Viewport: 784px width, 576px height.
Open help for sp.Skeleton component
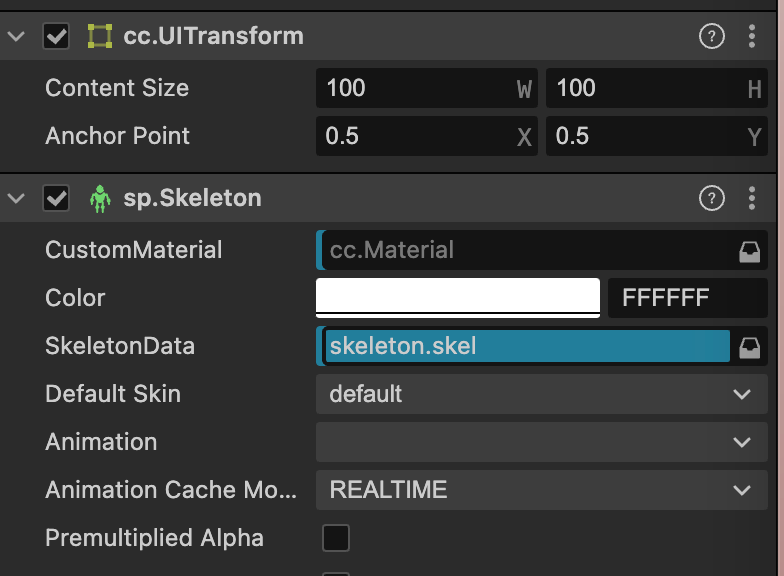tap(711, 199)
